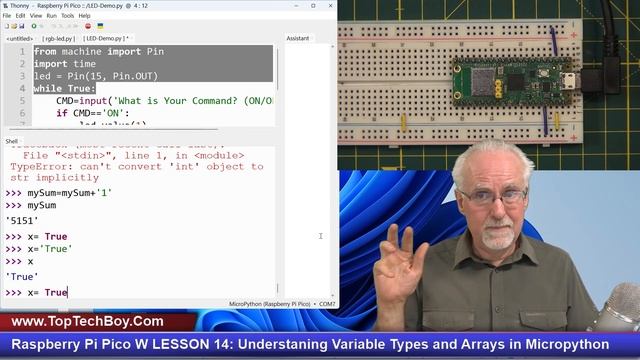Click the File "<stdin>" traceback line in Shell
This screenshot has width=640, height=360.
coord(133,156)
